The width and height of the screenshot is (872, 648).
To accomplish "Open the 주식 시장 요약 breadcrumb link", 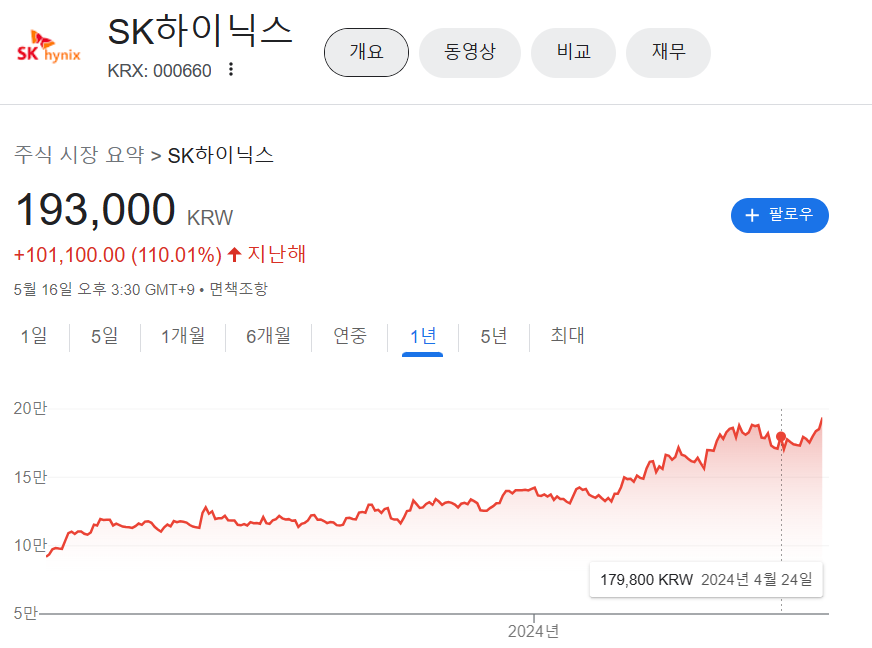I will (79, 155).
